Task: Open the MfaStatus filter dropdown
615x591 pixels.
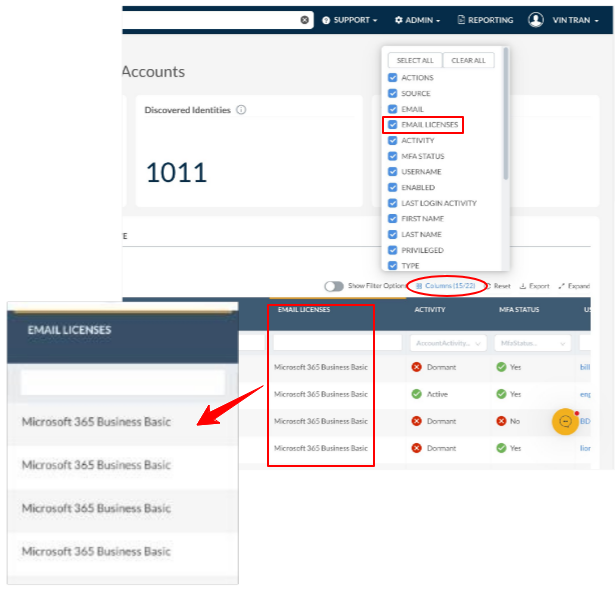Action: 533,343
